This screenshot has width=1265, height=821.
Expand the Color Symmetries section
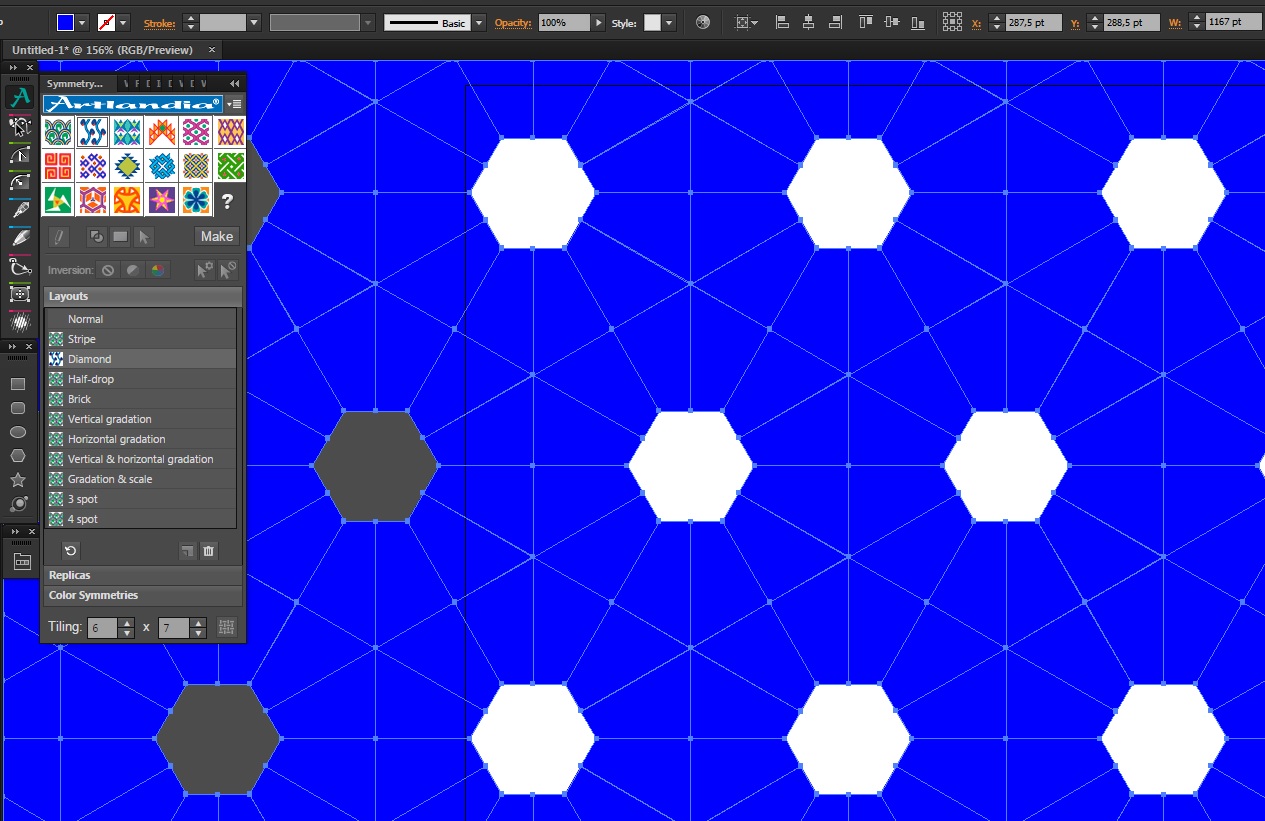[x=143, y=595]
